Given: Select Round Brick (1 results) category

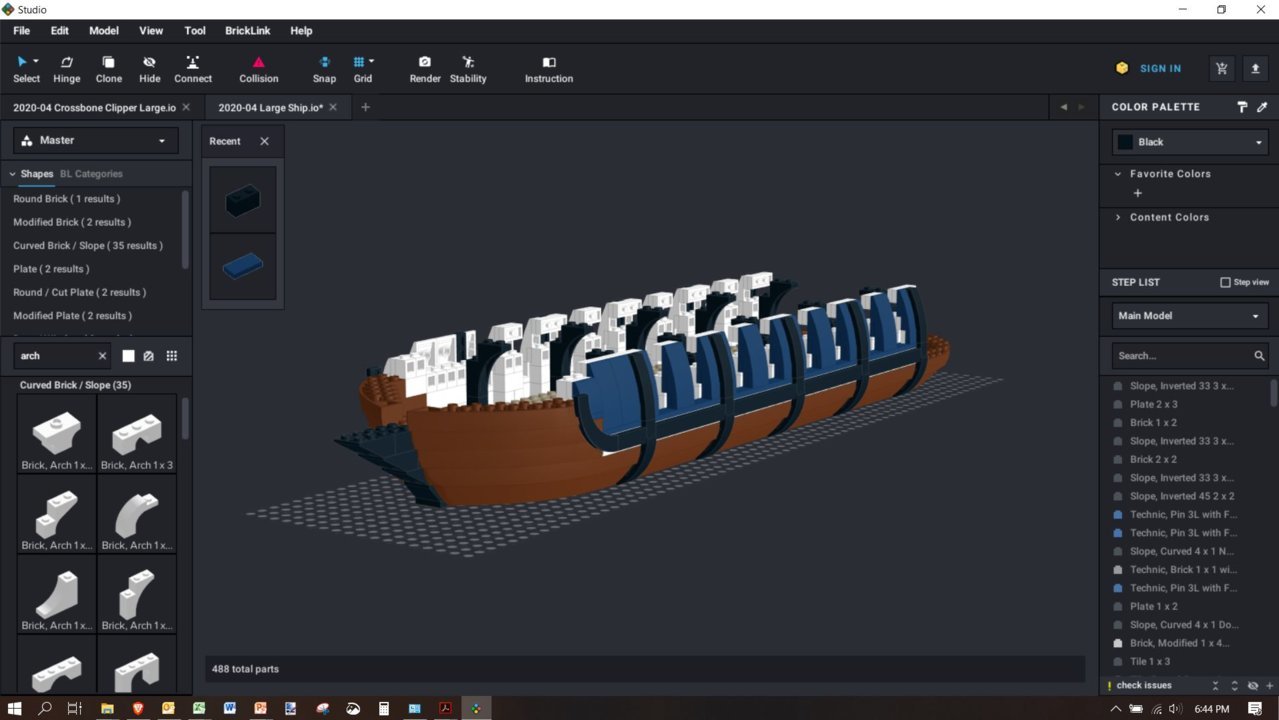Looking at the screenshot, I should click(66, 199).
